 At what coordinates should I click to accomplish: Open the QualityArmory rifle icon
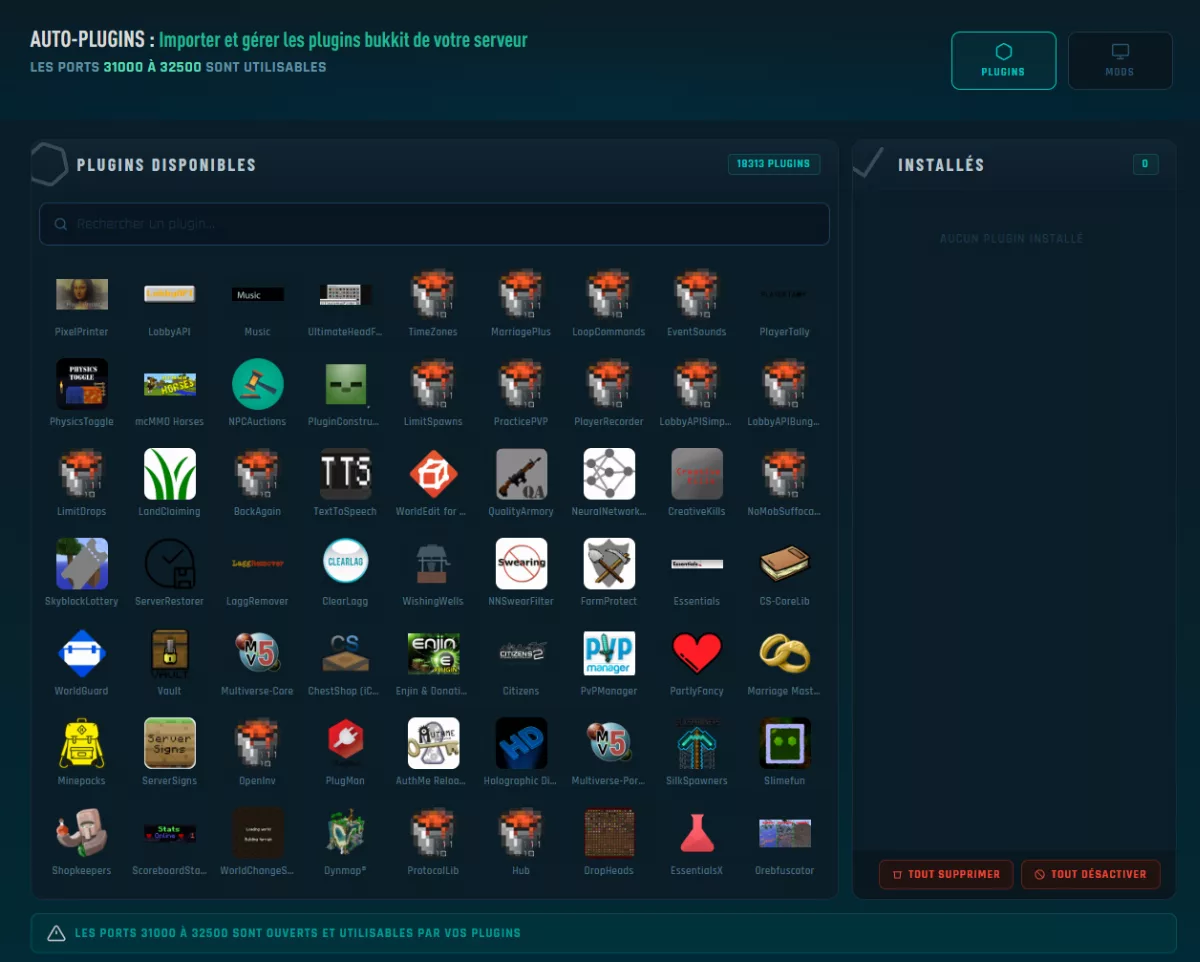coord(522,474)
